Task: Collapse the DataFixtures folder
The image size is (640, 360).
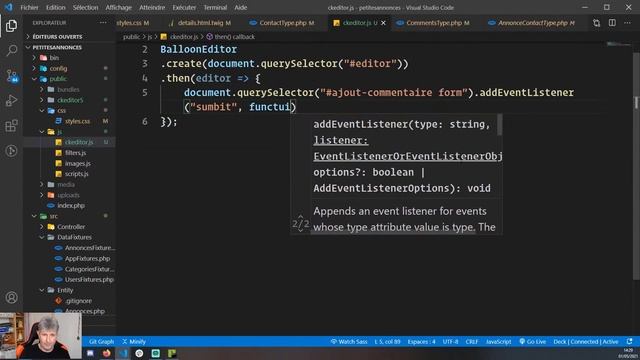Action: click(x=74, y=237)
